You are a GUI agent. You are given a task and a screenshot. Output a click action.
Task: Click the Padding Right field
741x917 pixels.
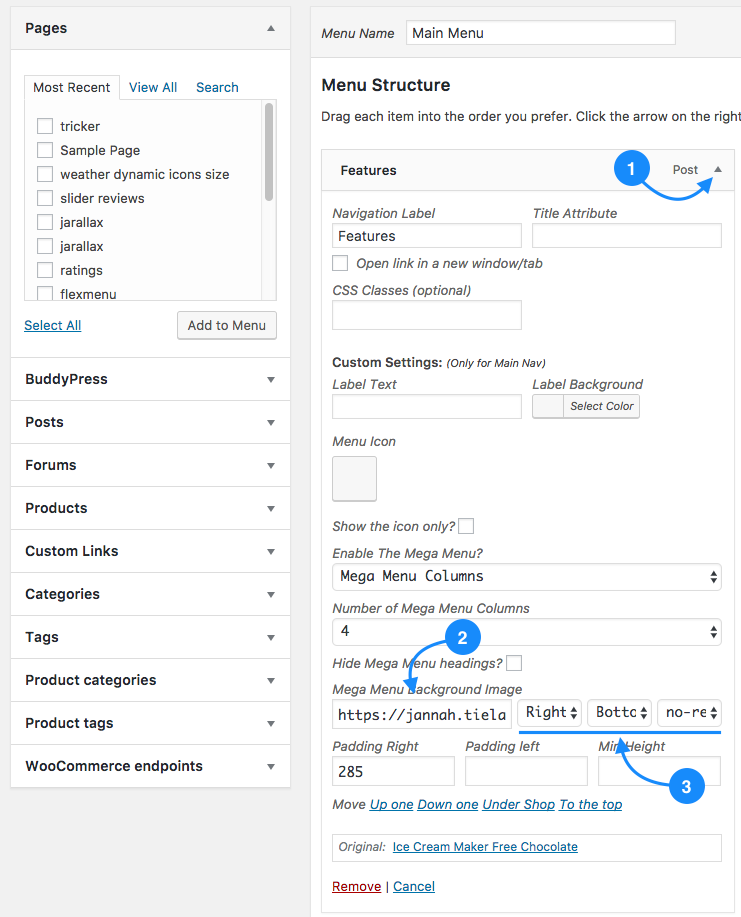pos(394,771)
